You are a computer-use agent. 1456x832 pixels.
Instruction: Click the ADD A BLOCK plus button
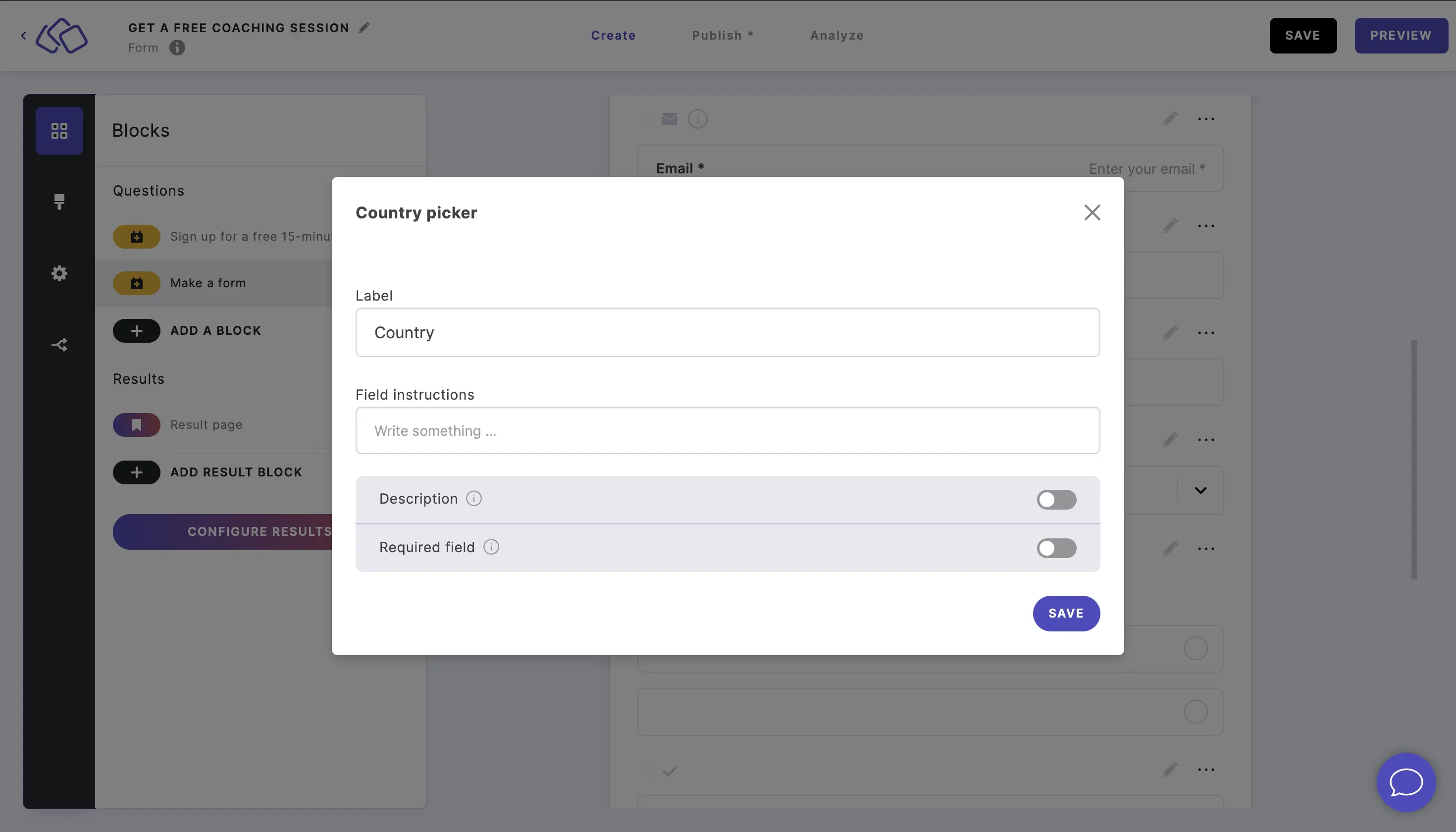[x=137, y=331]
